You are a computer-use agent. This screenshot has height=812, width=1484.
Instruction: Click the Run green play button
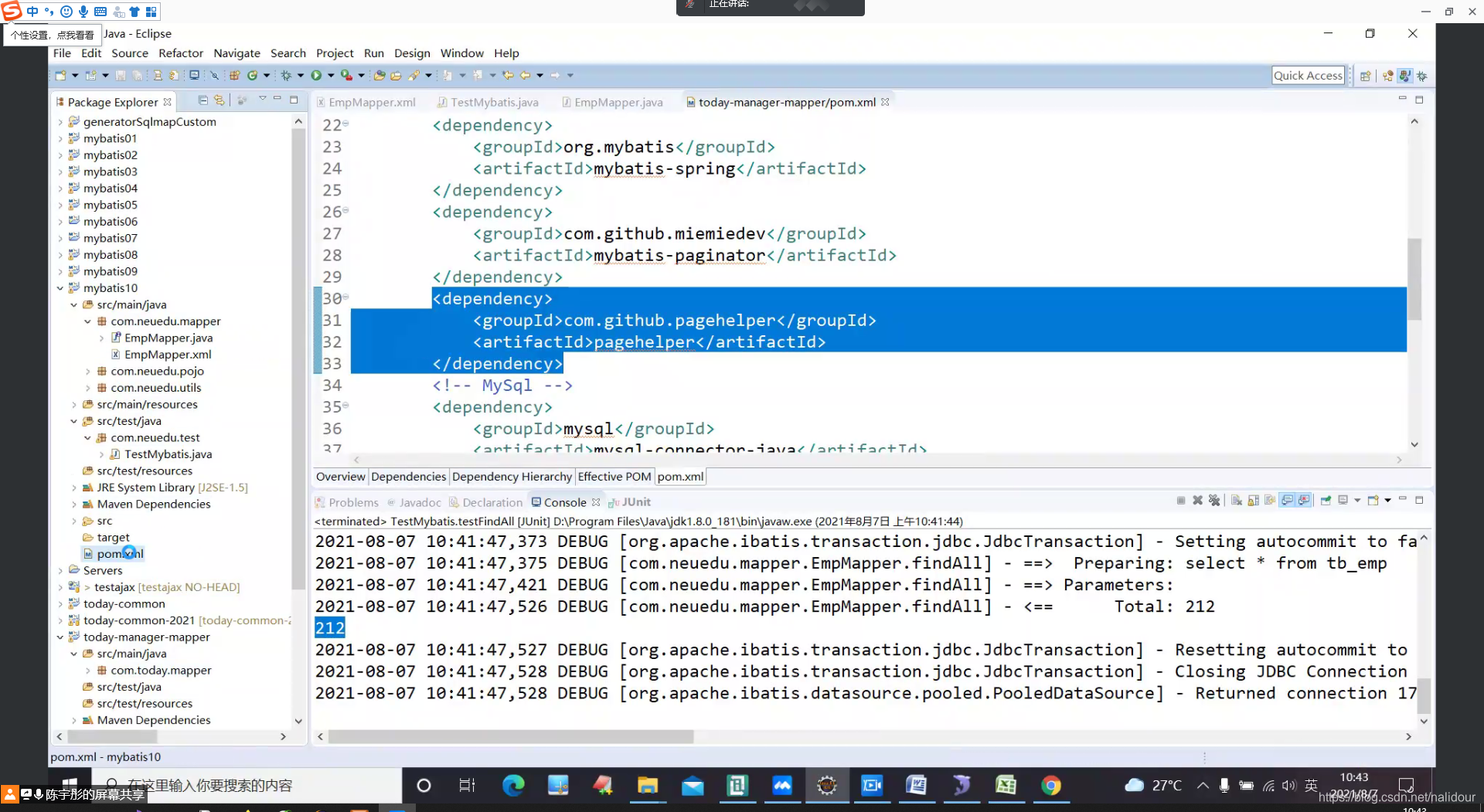click(x=316, y=75)
